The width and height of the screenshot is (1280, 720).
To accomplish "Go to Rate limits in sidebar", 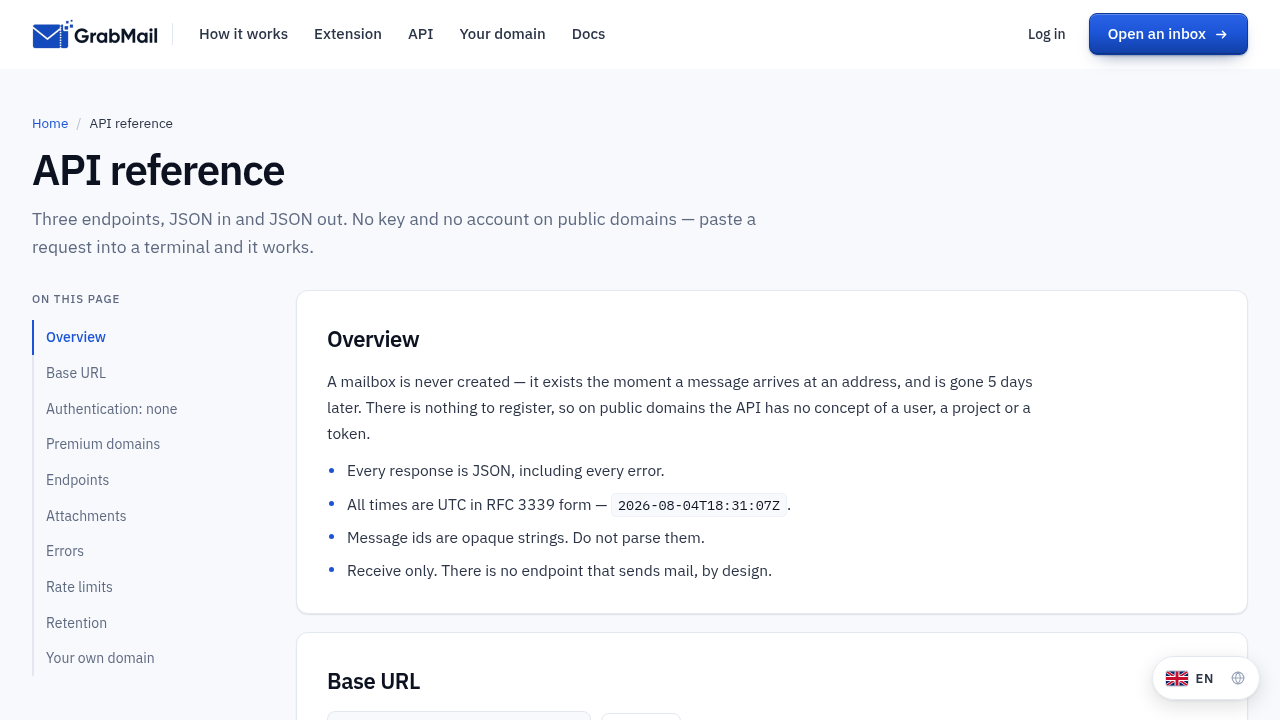I will coord(79,587).
